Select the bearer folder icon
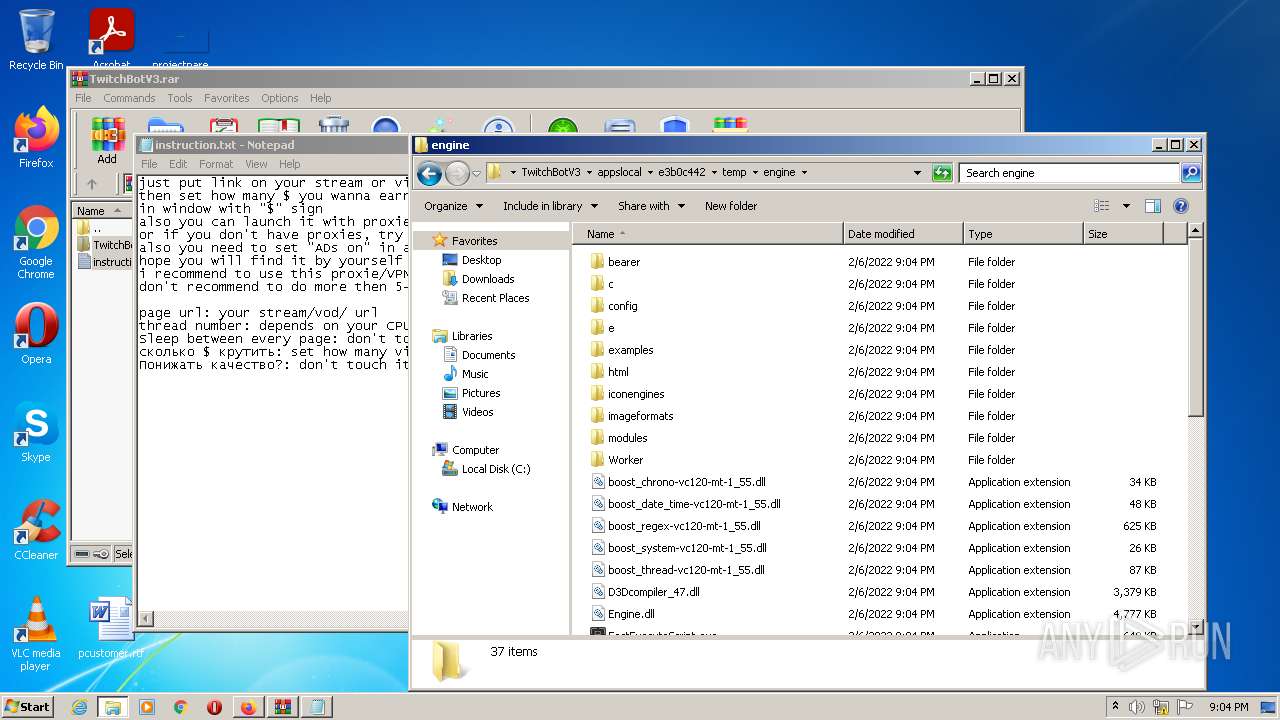The height and width of the screenshot is (720, 1280). pyautogui.click(x=598, y=262)
